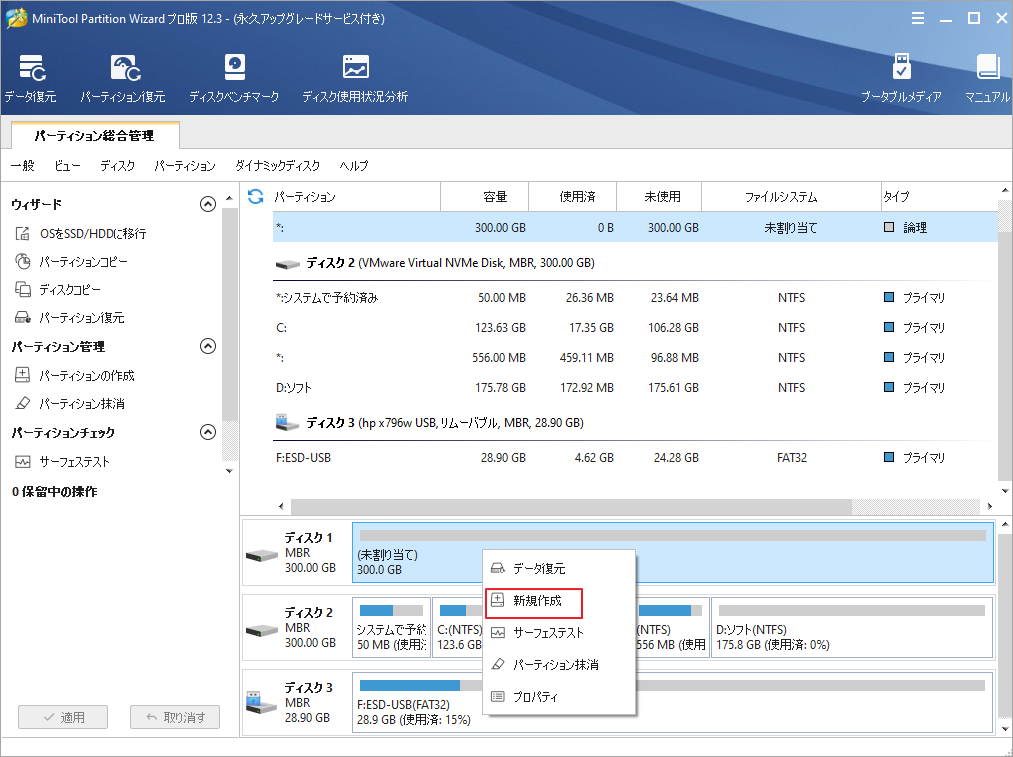This screenshot has width=1013, height=757.
Task: Click the refresh icon beside パーティション header
Action: tap(256, 196)
